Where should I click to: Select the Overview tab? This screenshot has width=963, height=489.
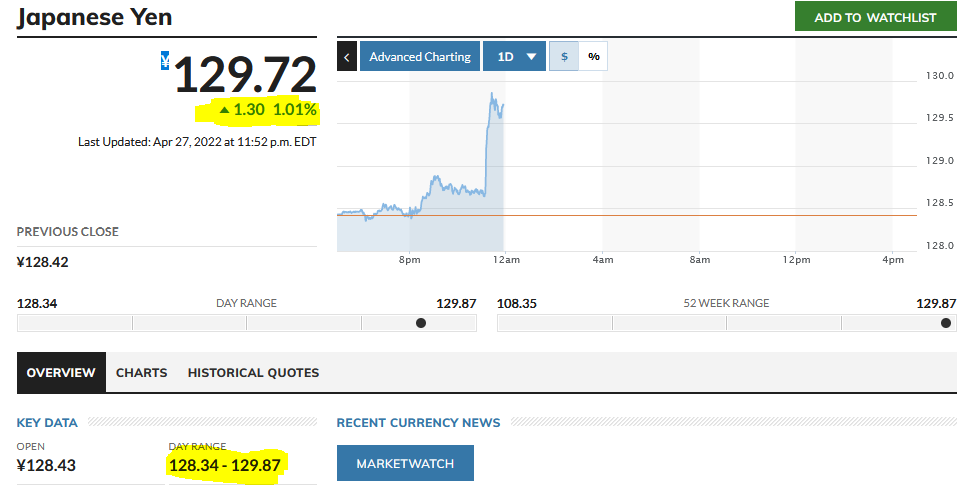(61, 372)
